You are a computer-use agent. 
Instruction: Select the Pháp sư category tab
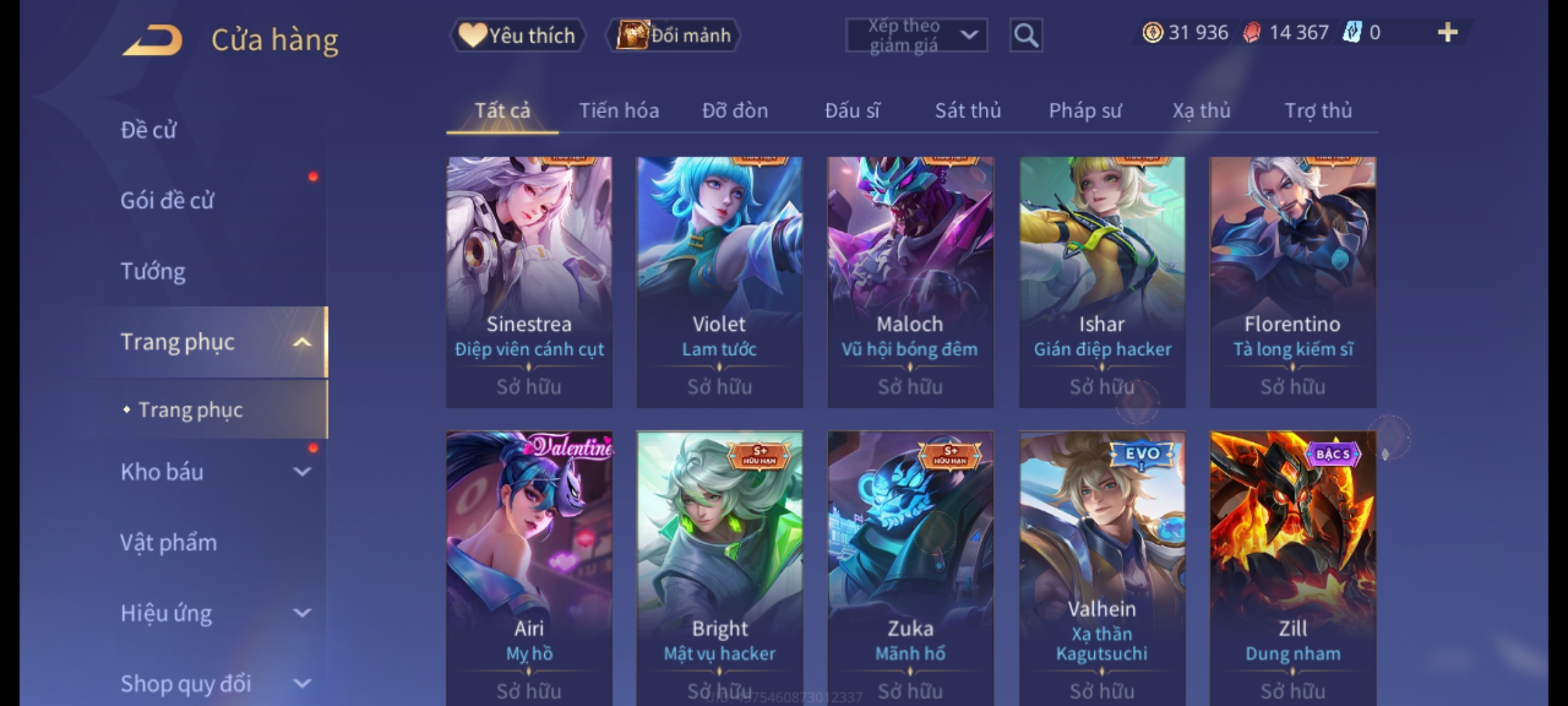point(1085,110)
